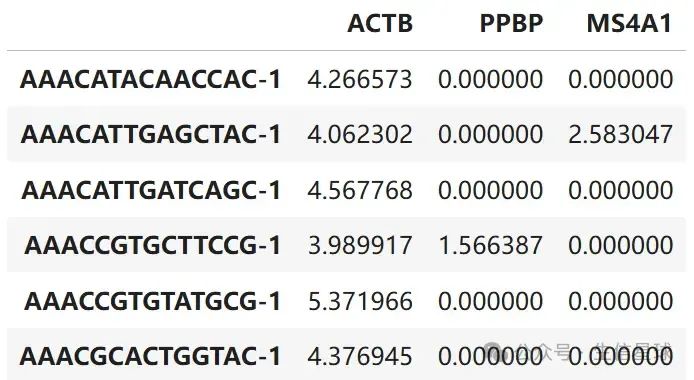This screenshot has width=694, height=380.
Task: Select row index AAACATACAACCAC-1
Action: (x=150, y=80)
